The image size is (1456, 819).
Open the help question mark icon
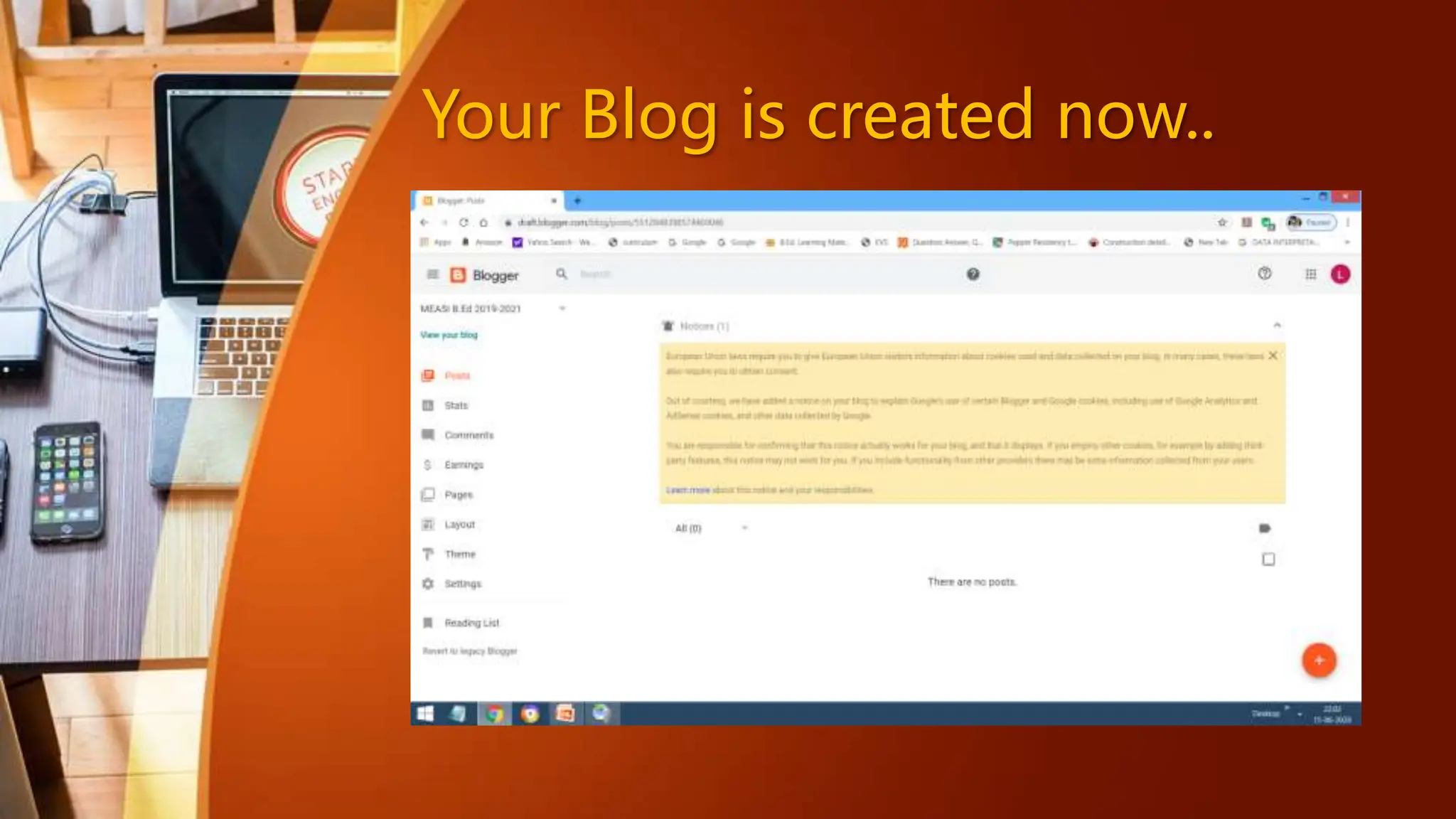1264,274
